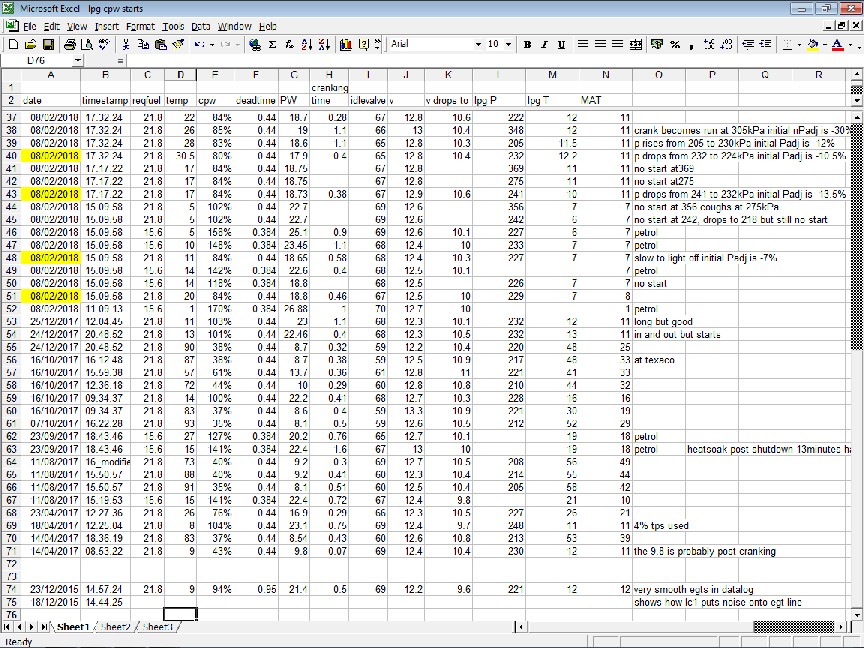
Task: Toggle center alignment
Action: click(600, 45)
